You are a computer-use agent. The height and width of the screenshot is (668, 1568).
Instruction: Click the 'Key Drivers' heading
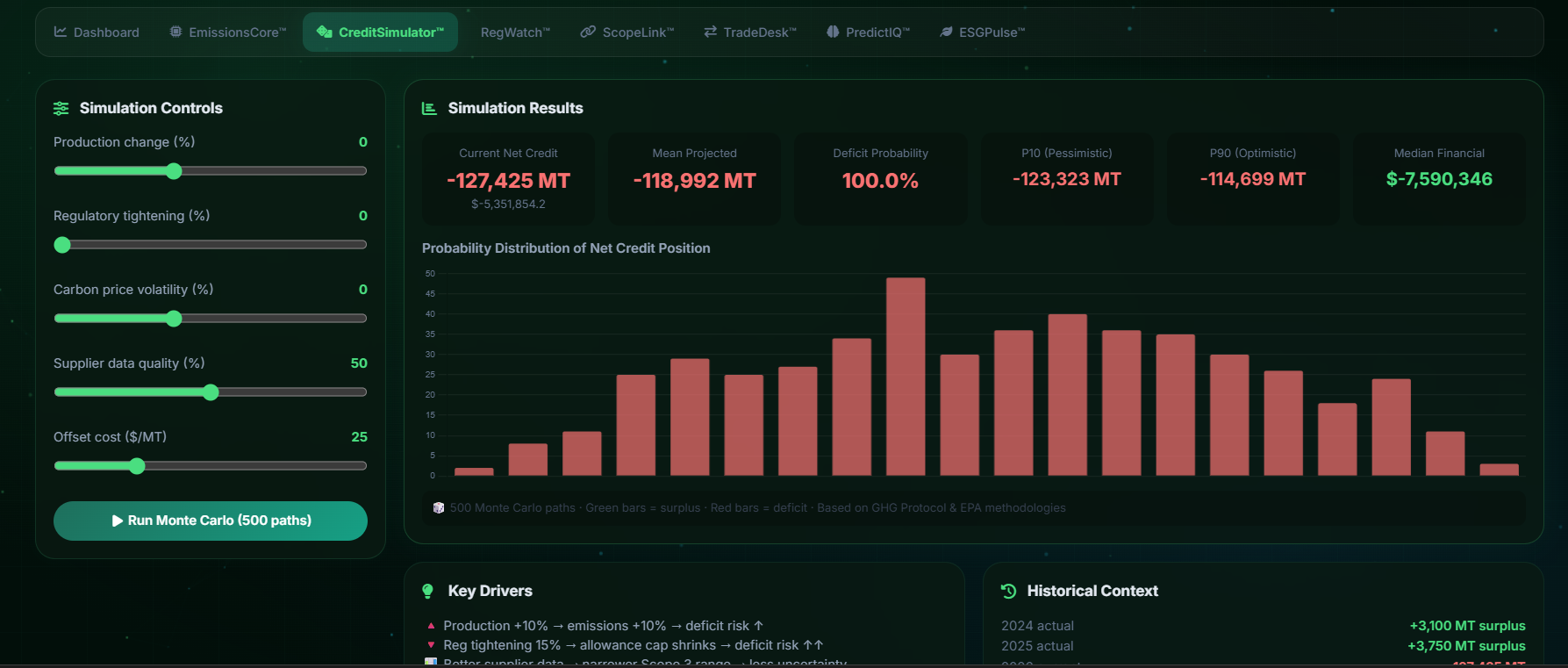(490, 591)
